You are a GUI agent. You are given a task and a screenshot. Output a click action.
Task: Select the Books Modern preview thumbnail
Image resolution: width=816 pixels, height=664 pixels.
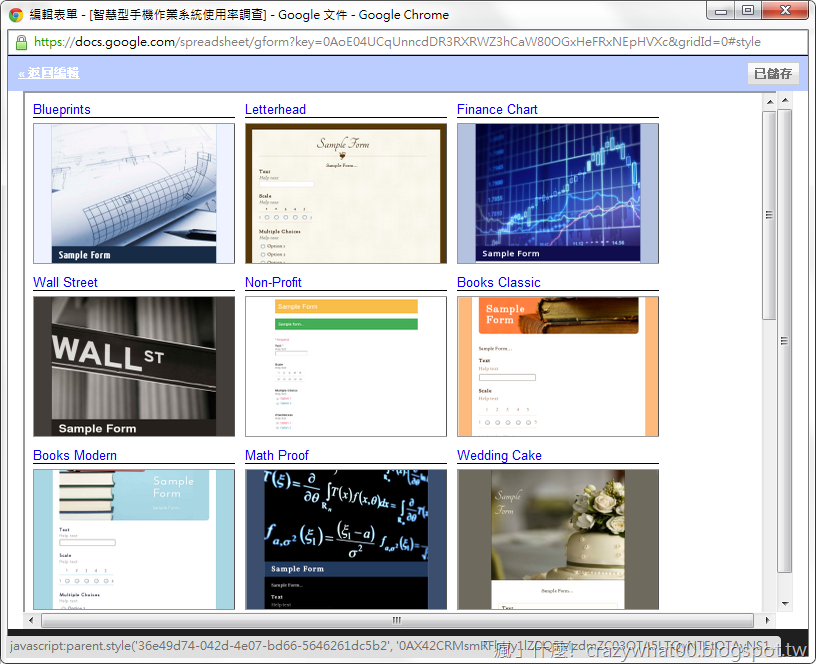[134, 539]
